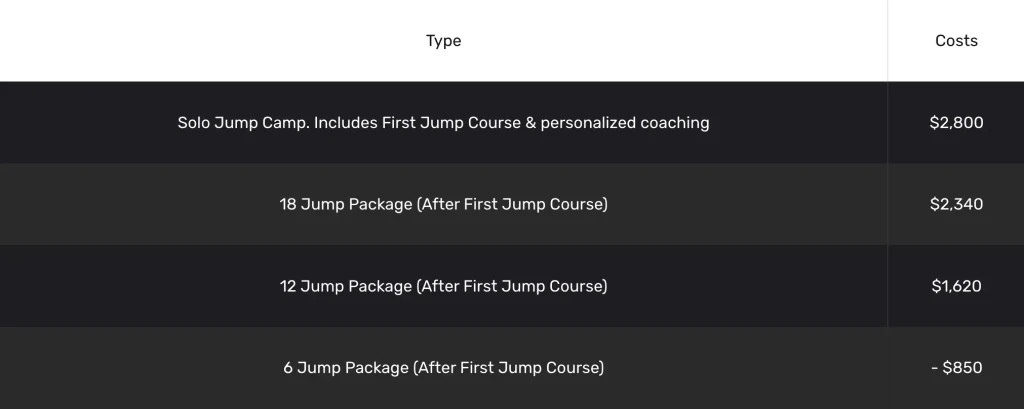
Task: Click '(After First Jump Course)' in 12 Jump row
Action: click(x=512, y=286)
